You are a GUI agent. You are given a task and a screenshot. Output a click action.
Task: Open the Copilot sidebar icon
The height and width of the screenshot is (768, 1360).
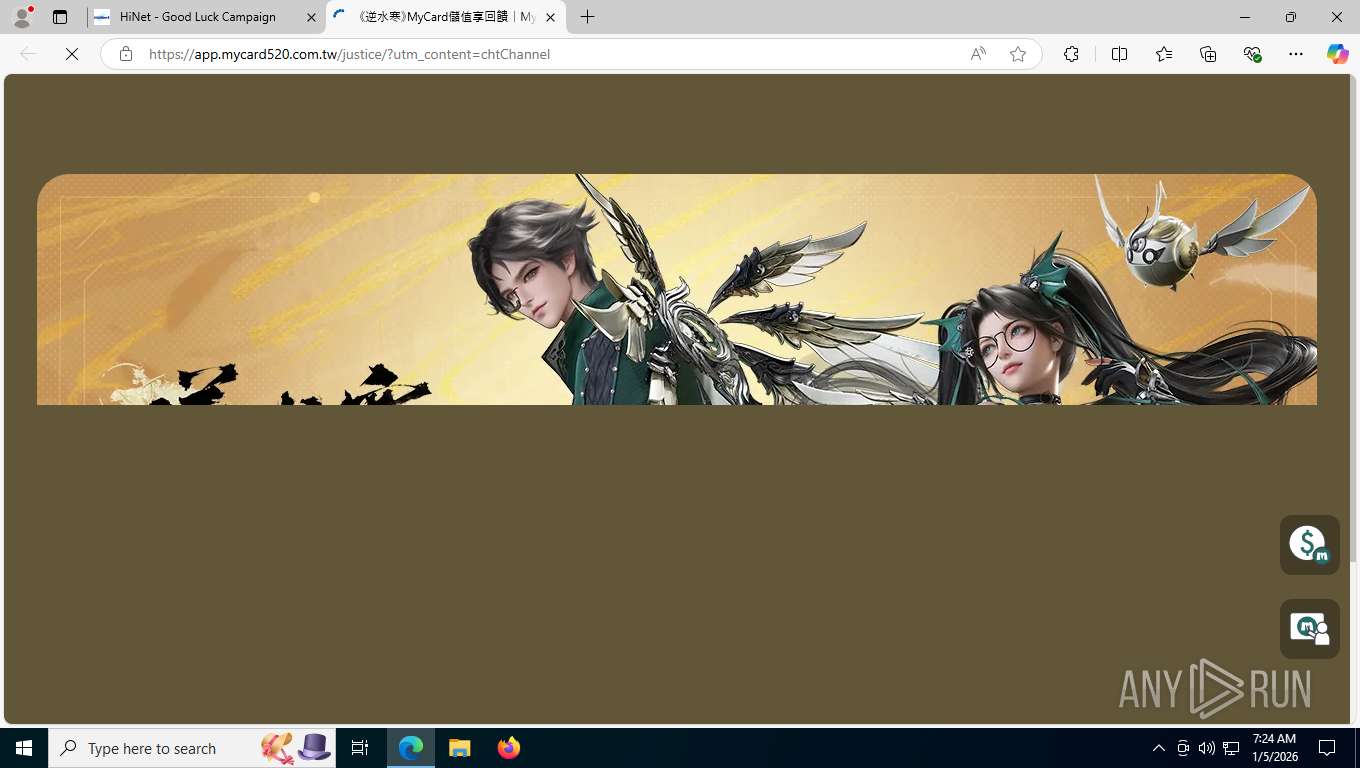[x=1337, y=54]
